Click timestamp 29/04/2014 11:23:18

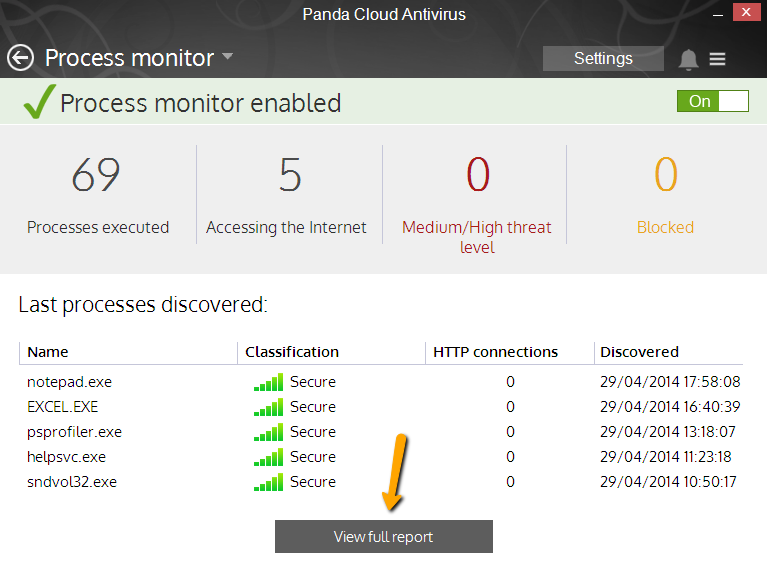pyautogui.click(x=666, y=457)
